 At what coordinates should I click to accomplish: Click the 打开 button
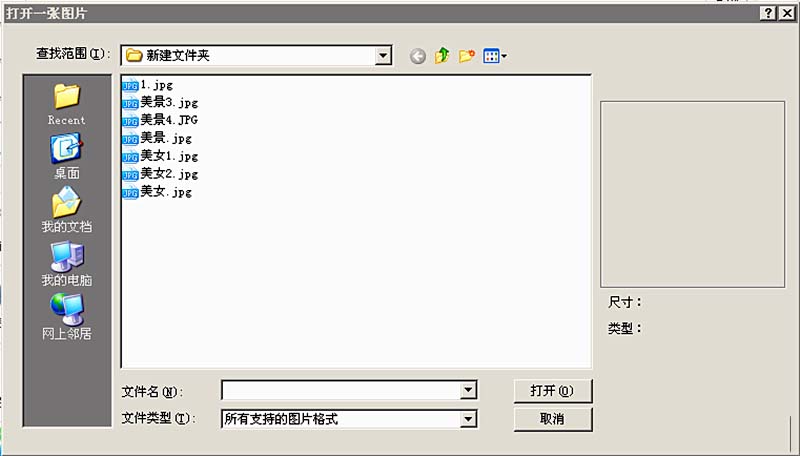pyautogui.click(x=553, y=391)
